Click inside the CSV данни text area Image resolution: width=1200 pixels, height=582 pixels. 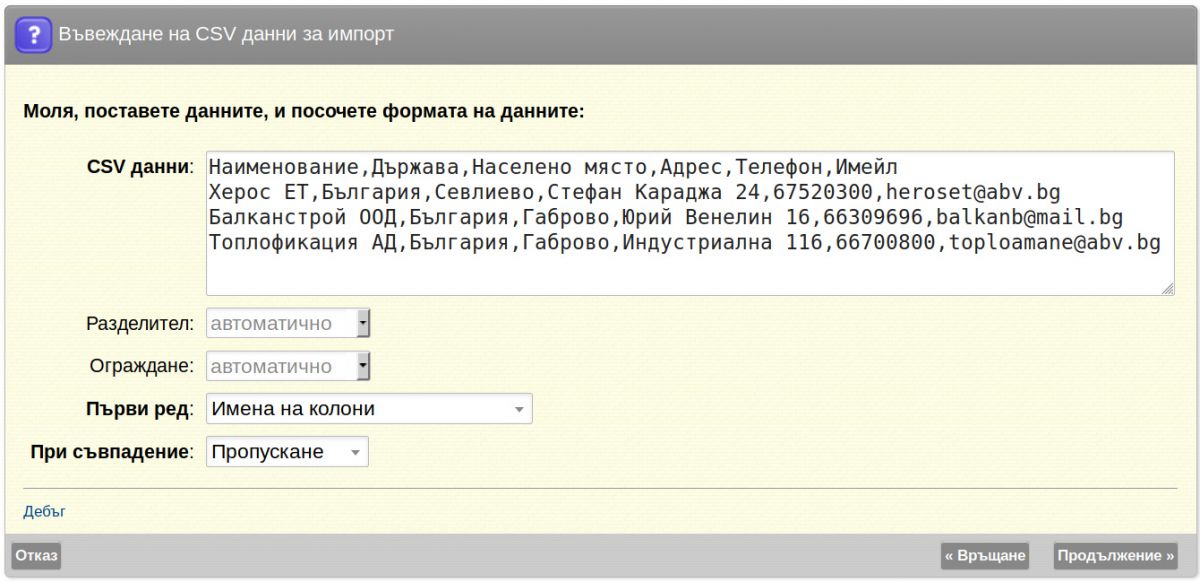pyautogui.click(x=690, y=223)
